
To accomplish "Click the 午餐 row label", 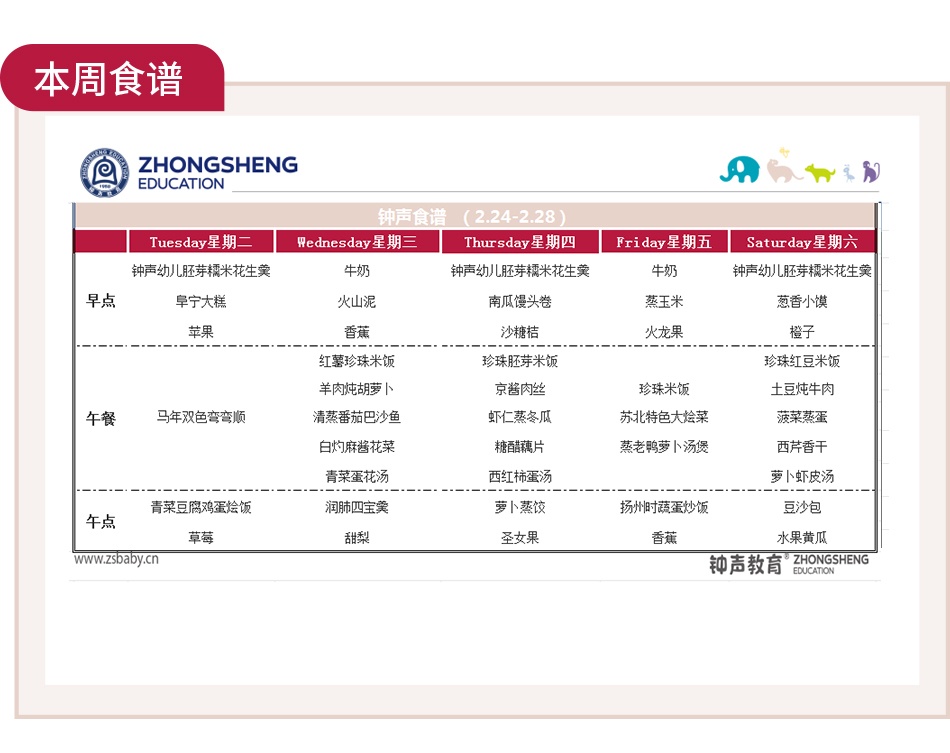I will click(101, 419).
